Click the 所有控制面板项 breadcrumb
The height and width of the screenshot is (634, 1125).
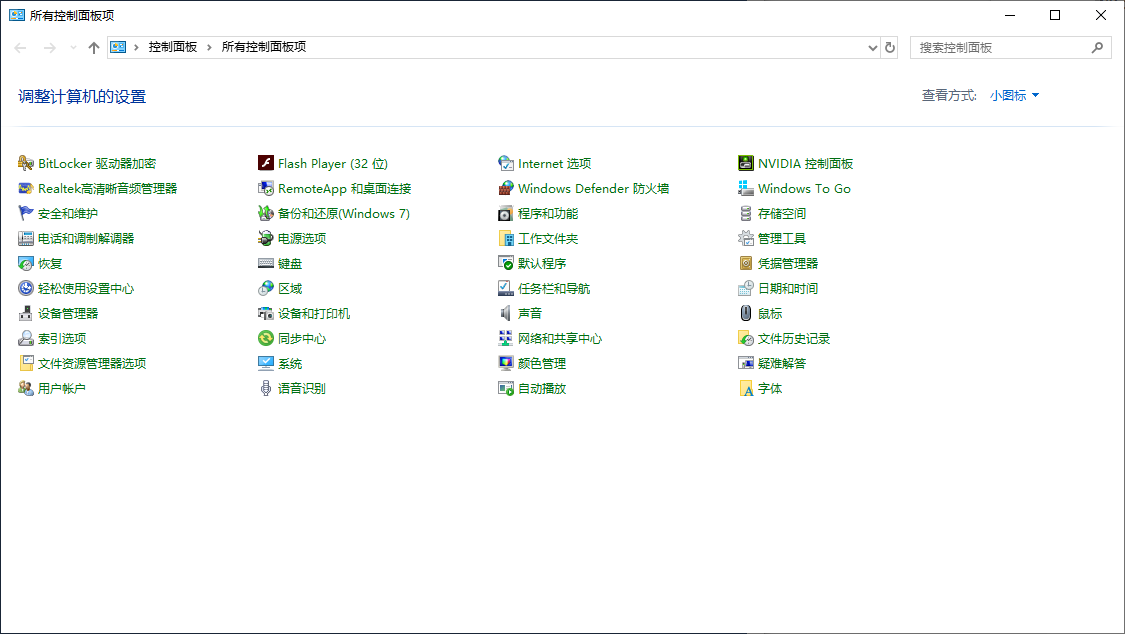pyautogui.click(x=264, y=47)
